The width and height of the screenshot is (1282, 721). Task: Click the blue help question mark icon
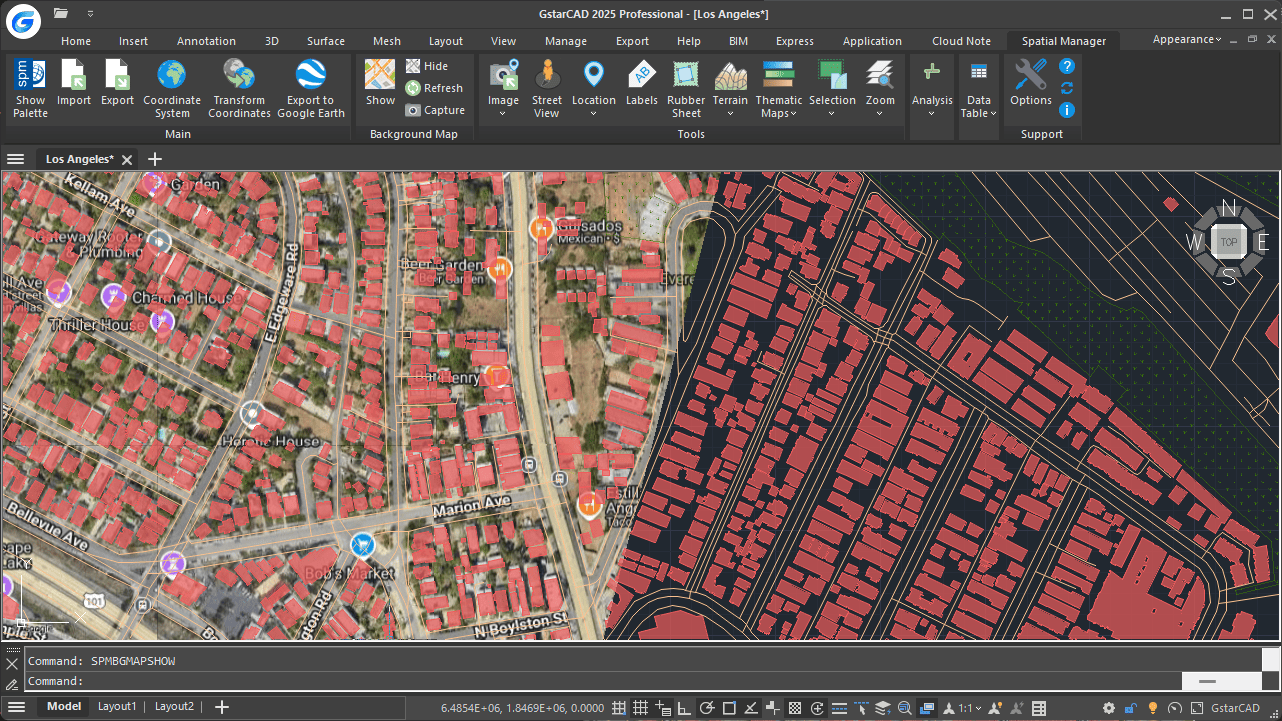click(x=1067, y=66)
